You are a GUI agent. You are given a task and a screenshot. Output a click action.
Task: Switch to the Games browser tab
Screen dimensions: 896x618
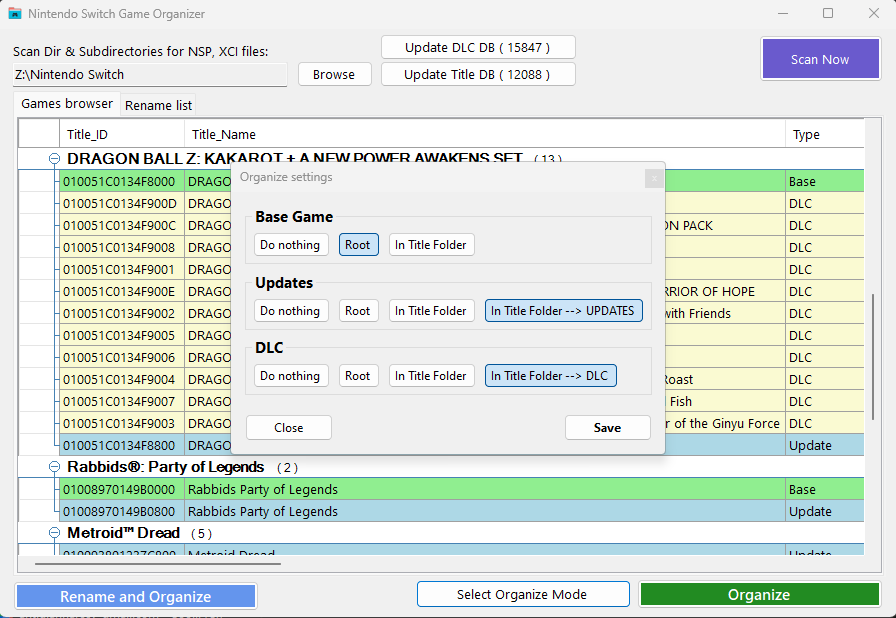[x=67, y=104]
